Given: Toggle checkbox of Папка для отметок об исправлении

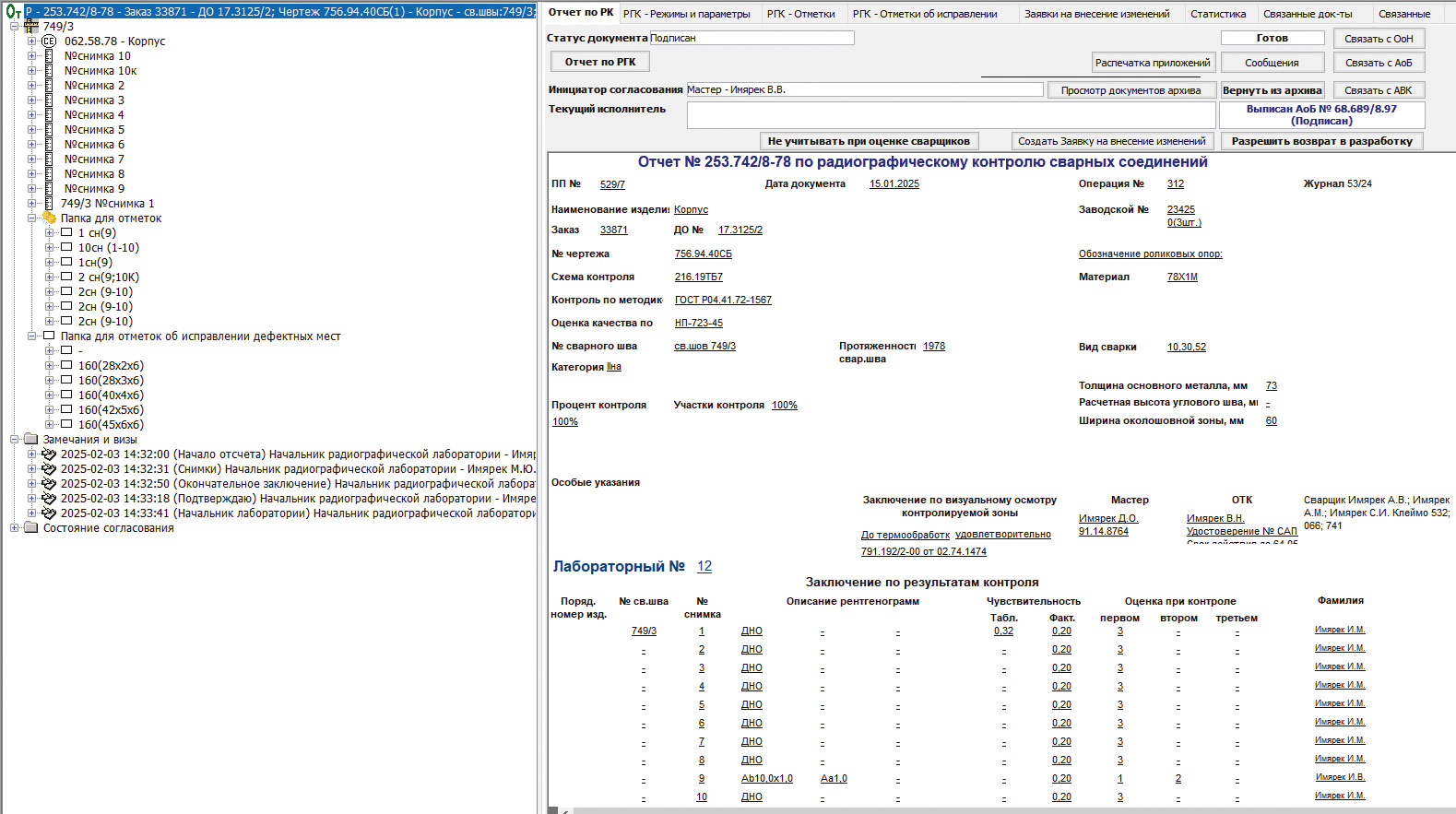Looking at the screenshot, I should pos(49,336).
